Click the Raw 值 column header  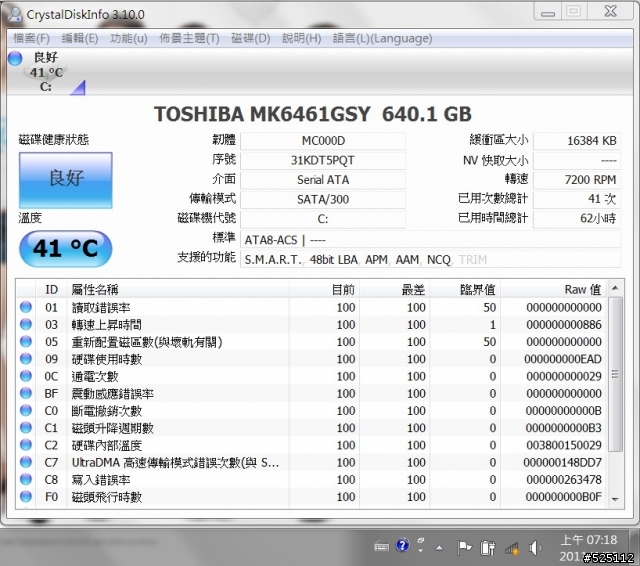click(553, 289)
